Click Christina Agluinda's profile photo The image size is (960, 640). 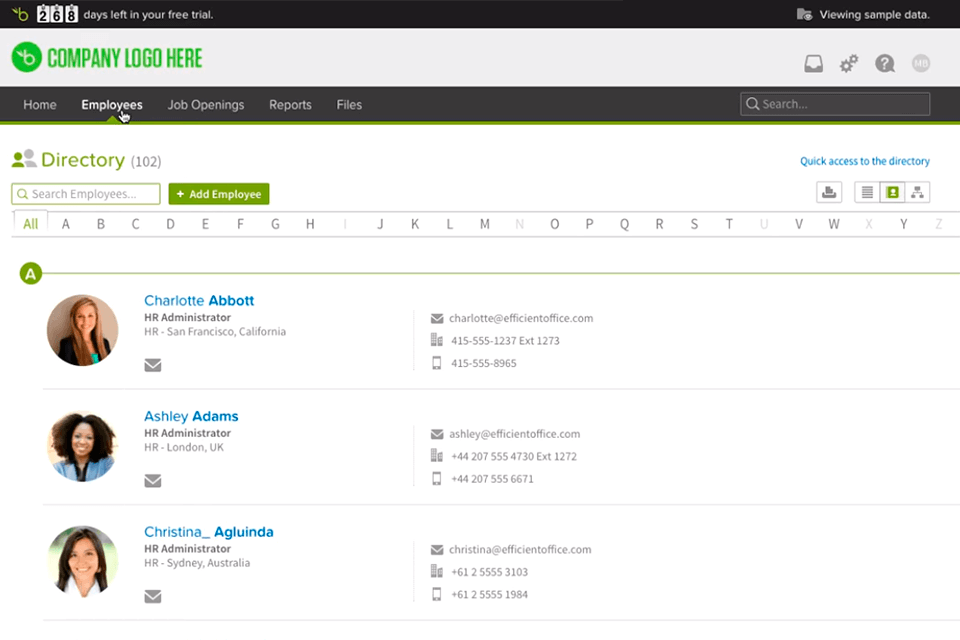click(83, 561)
